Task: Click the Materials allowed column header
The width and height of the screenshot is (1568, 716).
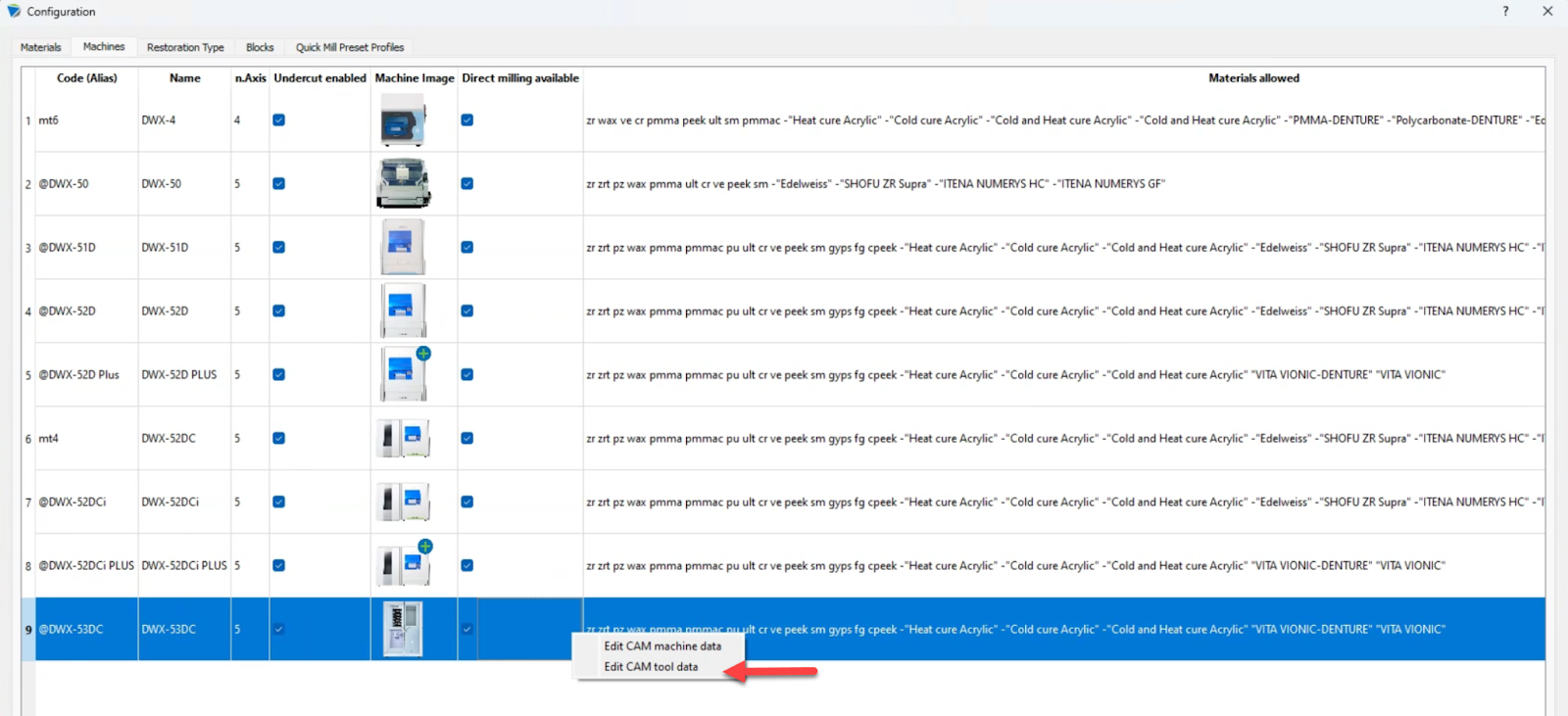Action: (x=1253, y=78)
